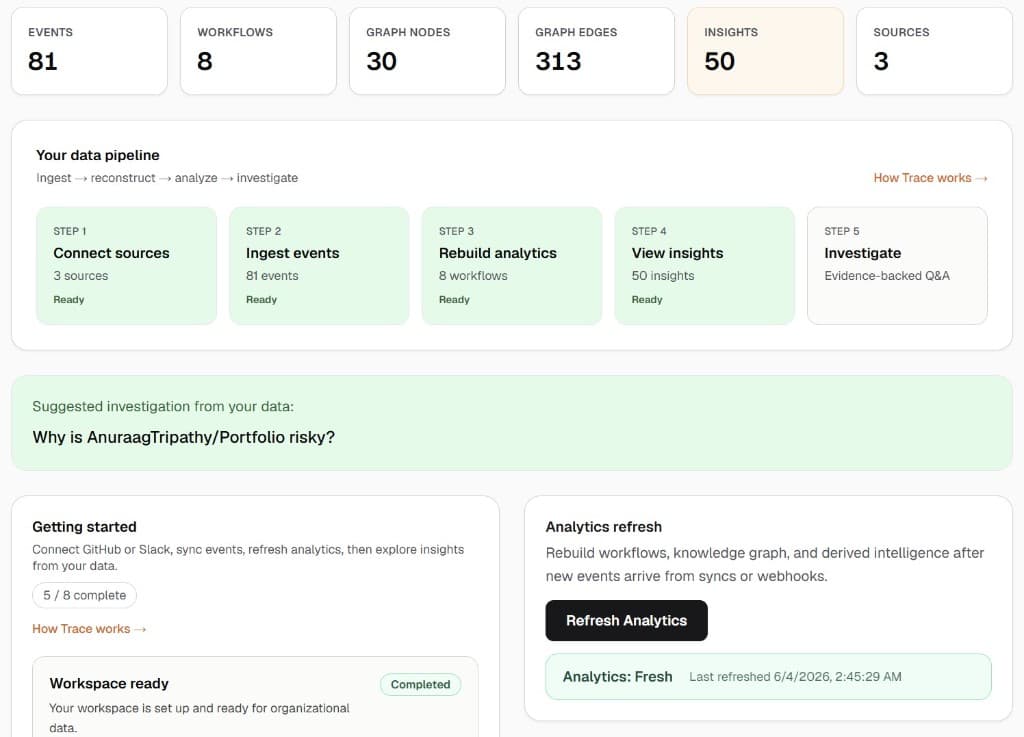Click the Workspace ready checklist heading
Viewport: 1024px width, 737px height.
[x=109, y=683]
